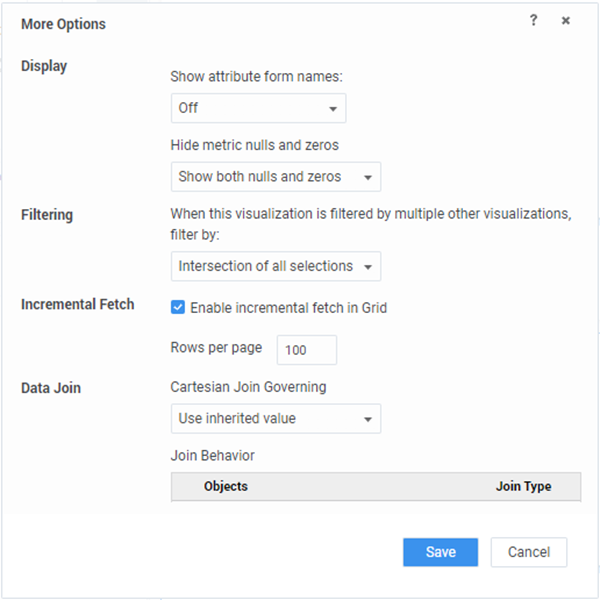Close the More Options dialog

(566, 21)
